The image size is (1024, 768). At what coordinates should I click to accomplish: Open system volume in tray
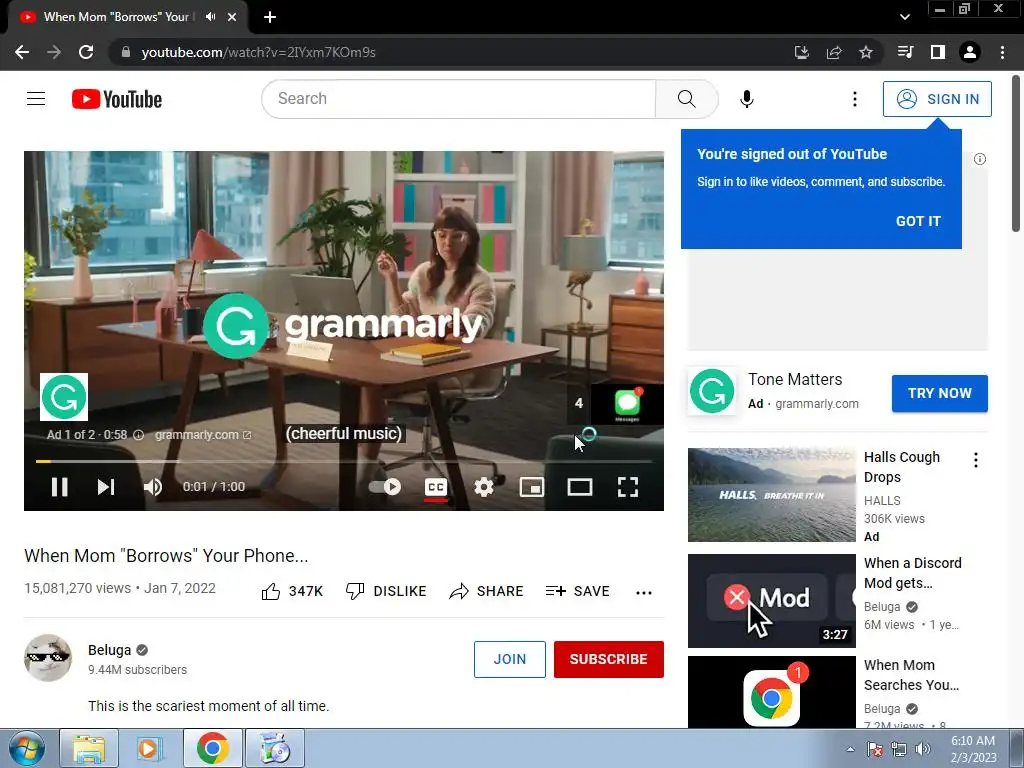(923, 749)
